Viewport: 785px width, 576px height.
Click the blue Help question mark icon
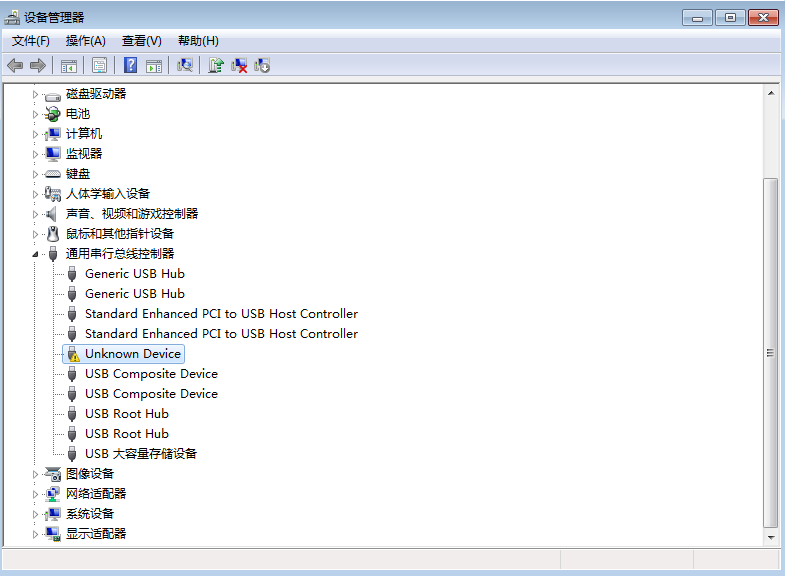[x=130, y=65]
